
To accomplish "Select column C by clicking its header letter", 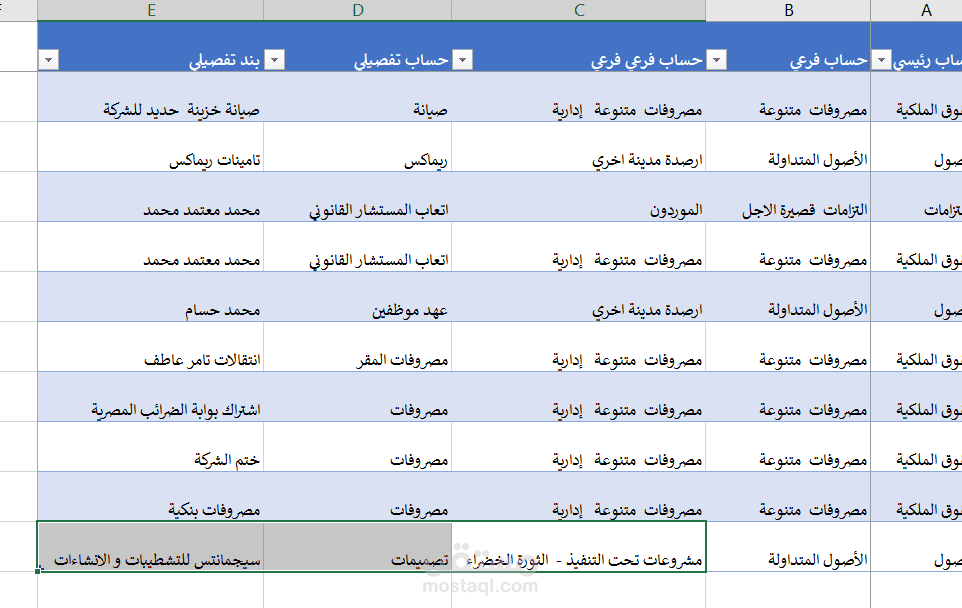I will 578,11.
